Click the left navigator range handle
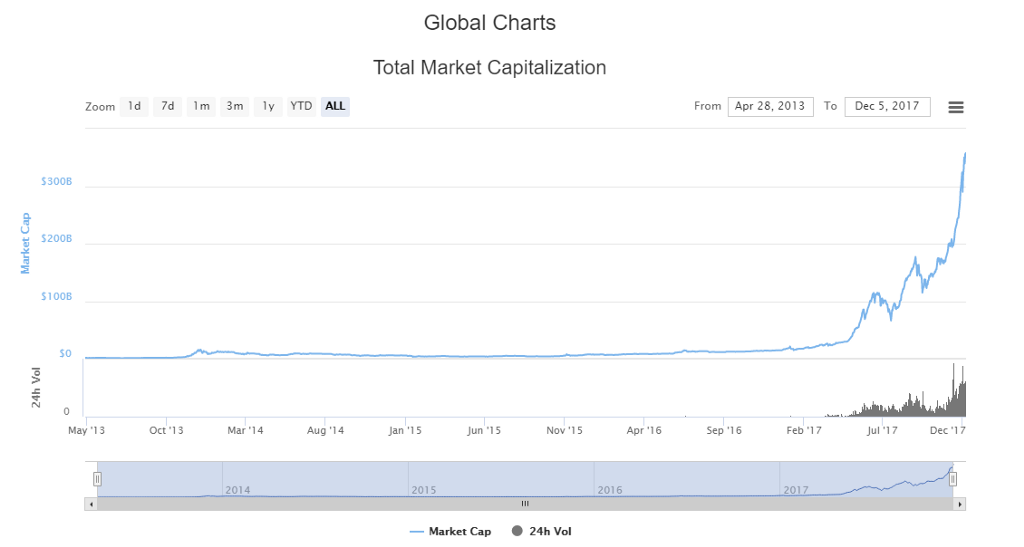Image resolution: width=1024 pixels, height=547 pixels. point(97,479)
